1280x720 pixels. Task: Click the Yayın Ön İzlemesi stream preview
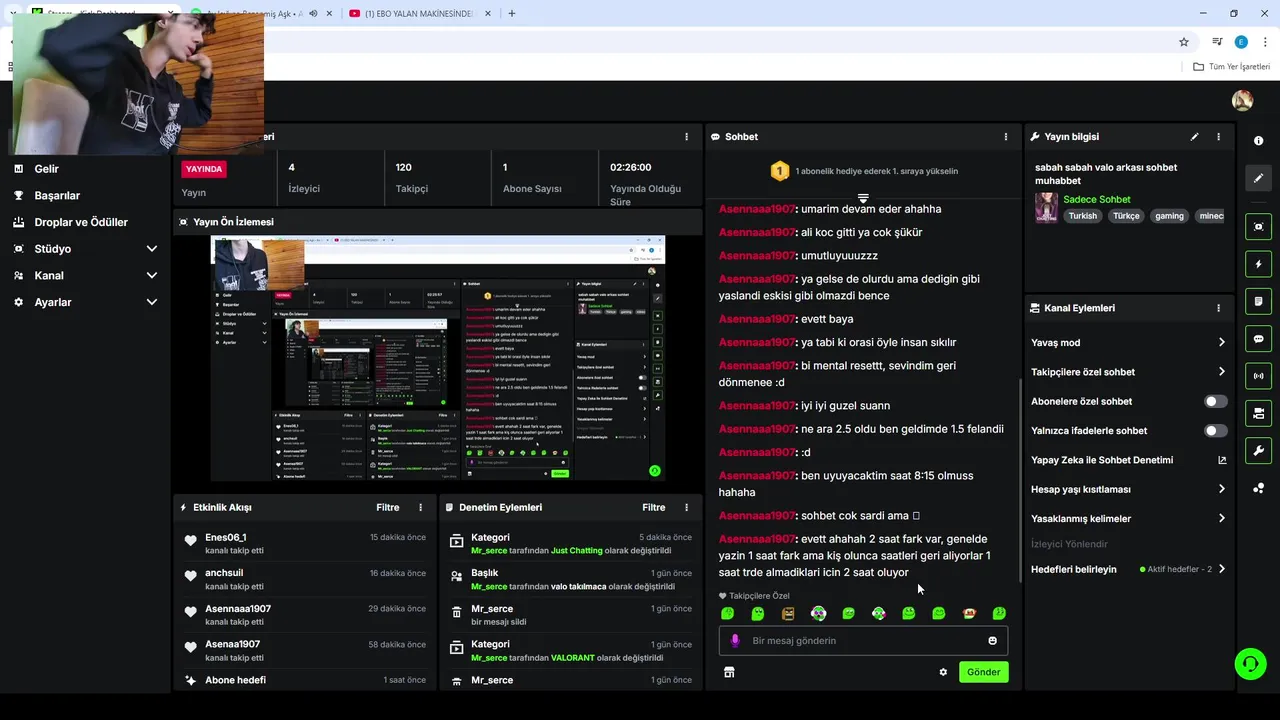[x=438, y=358]
